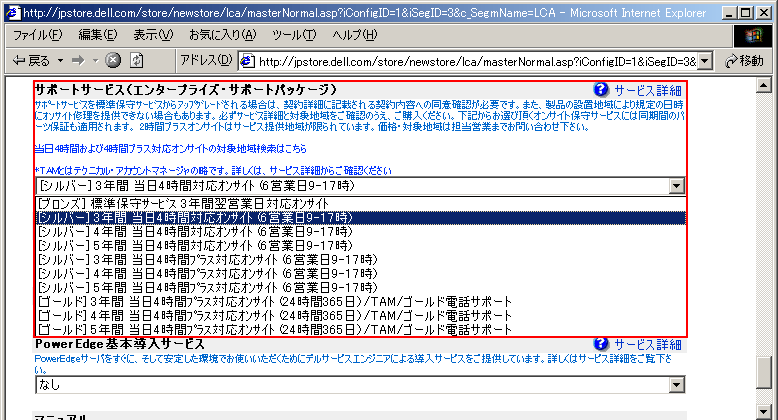The image size is (778, 420).
Task: Select シルバー 4年間 4時間プラス対応オンサイト option
Action: pyautogui.click(x=361, y=273)
